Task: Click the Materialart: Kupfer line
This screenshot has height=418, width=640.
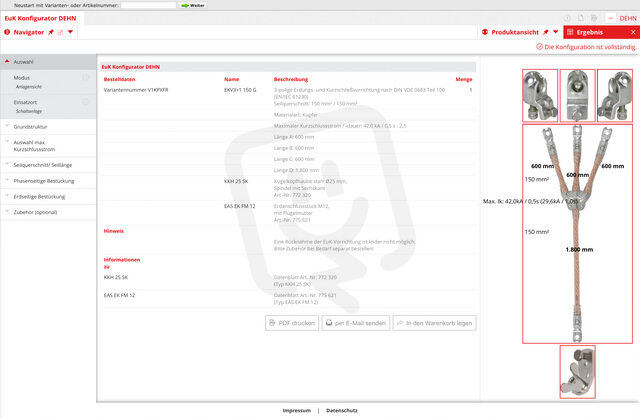Action: [x=296, y=115]
